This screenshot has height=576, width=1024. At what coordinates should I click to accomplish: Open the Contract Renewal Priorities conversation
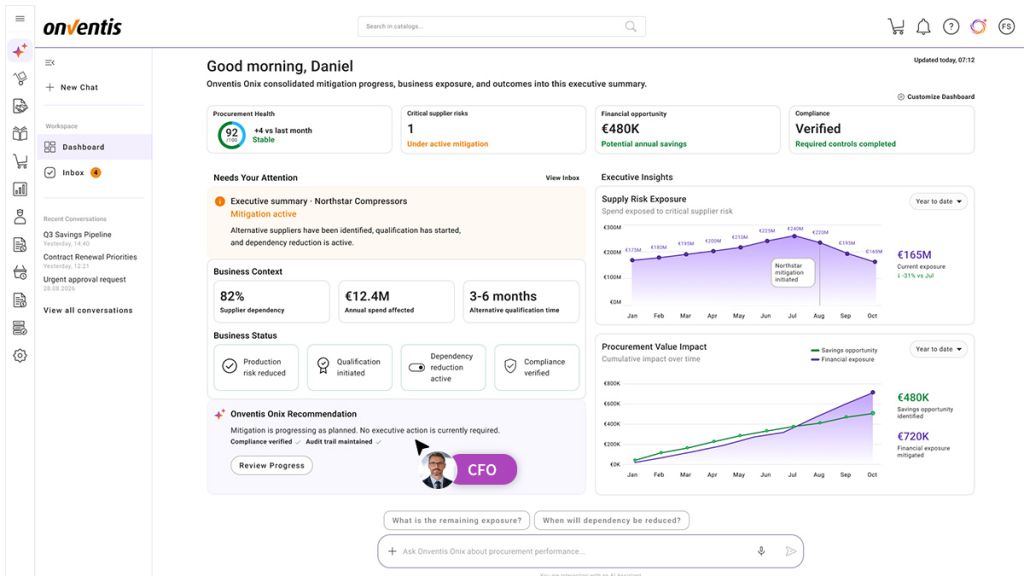(90, 257)
